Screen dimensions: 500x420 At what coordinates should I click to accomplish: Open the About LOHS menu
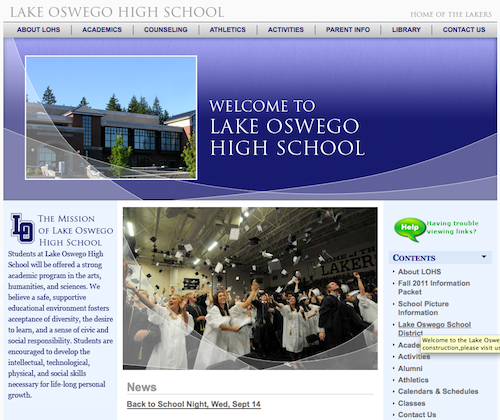(39, 30)
